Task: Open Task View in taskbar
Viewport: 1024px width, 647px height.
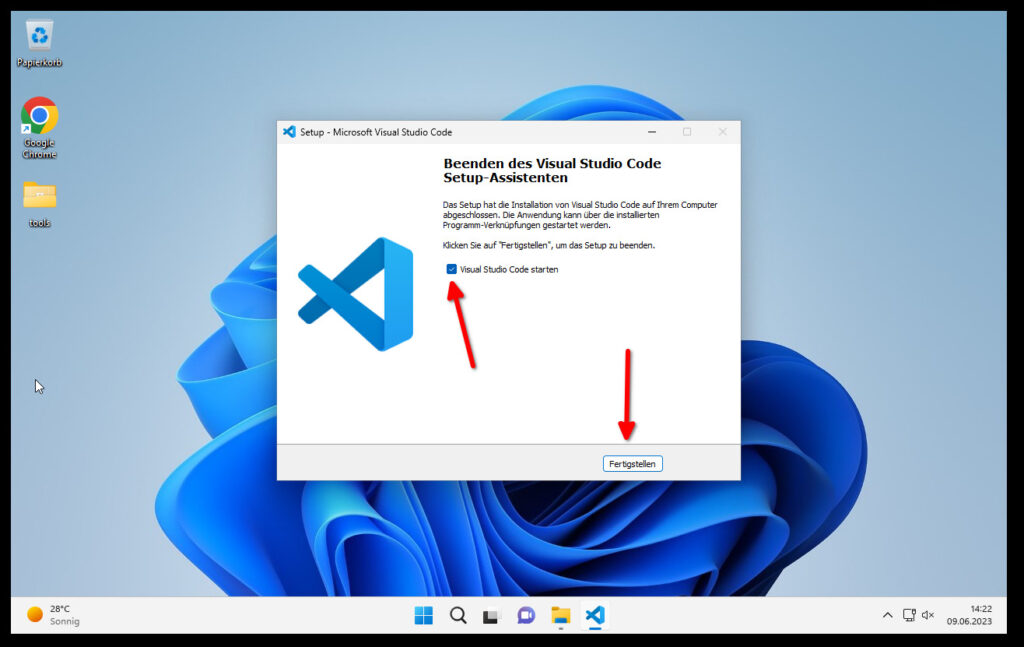Action: tap(492, 615)
